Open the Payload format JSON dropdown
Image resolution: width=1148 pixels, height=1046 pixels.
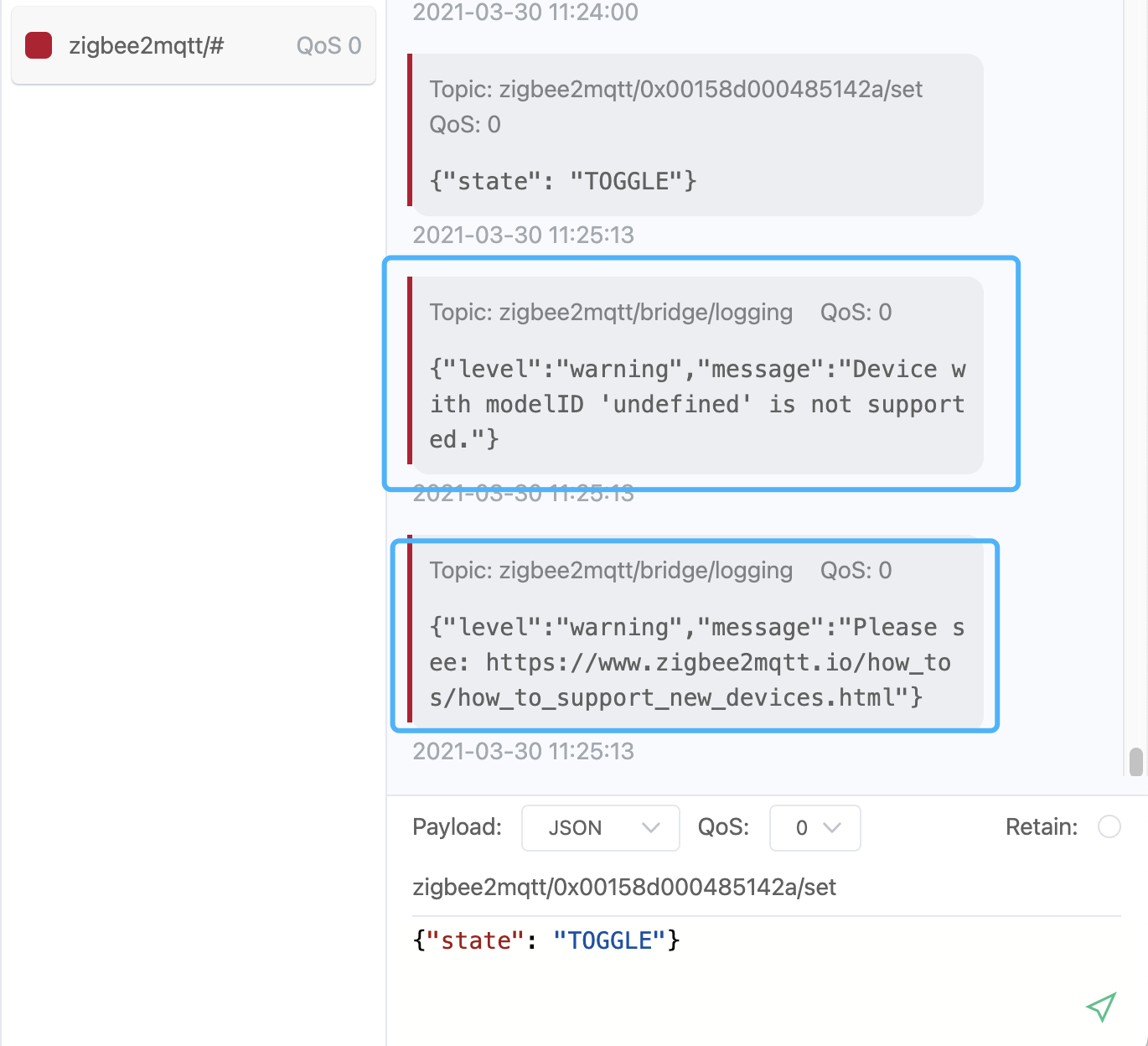pos(600,828)
